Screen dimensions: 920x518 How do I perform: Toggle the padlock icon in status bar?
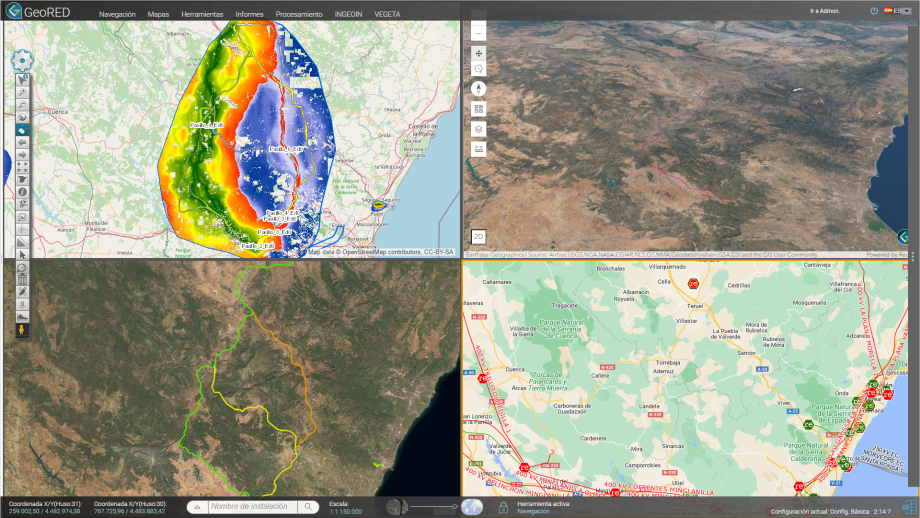503,507
